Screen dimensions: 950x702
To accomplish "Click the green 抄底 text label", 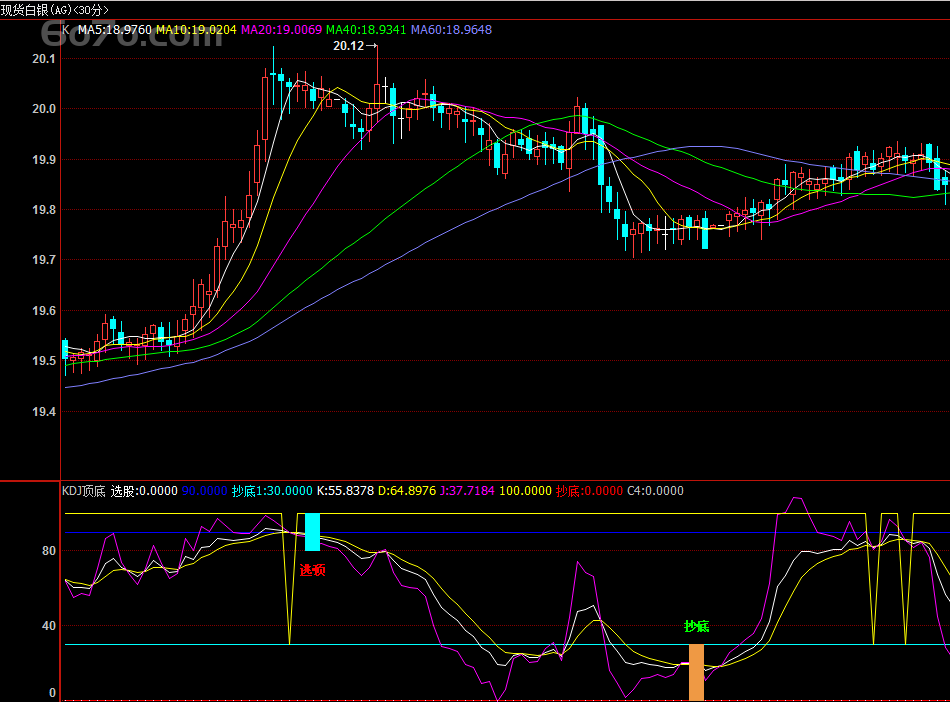I will click(x=696, y=627).
